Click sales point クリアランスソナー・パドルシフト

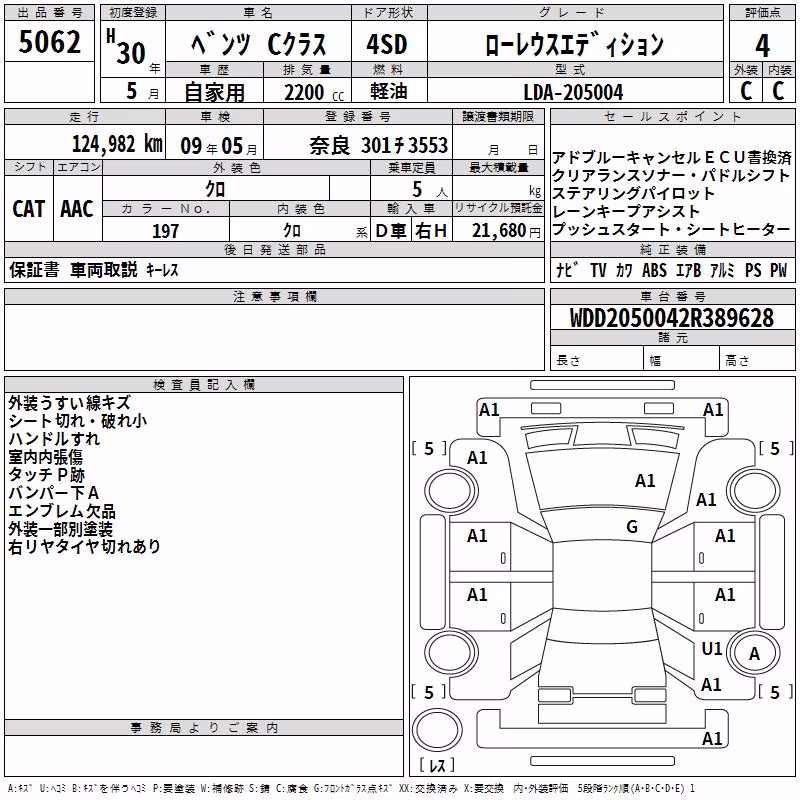(x=671, y=176)
